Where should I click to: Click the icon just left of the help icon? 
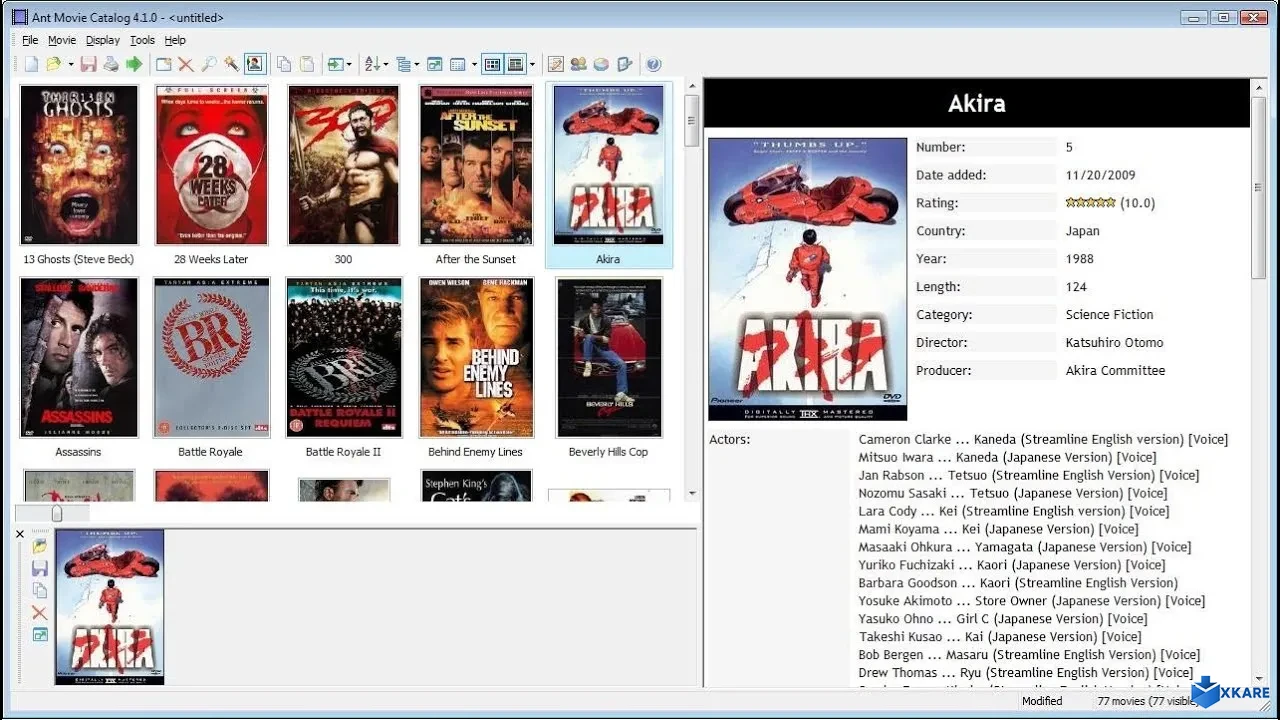[x=625, y=64]
